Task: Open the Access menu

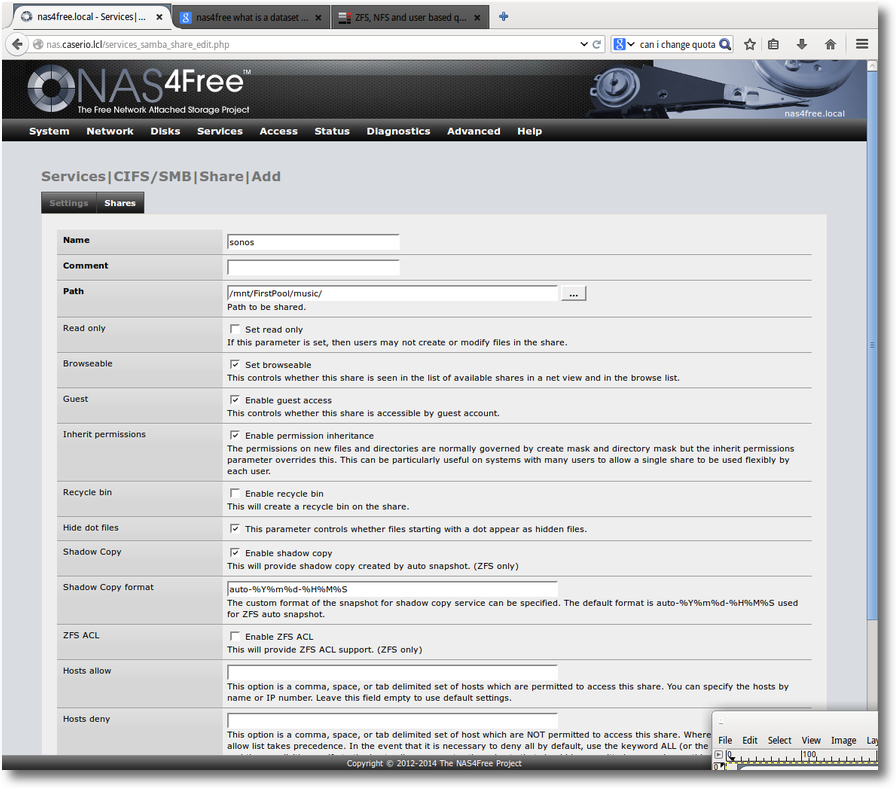Action: click(x=278, y=131)
